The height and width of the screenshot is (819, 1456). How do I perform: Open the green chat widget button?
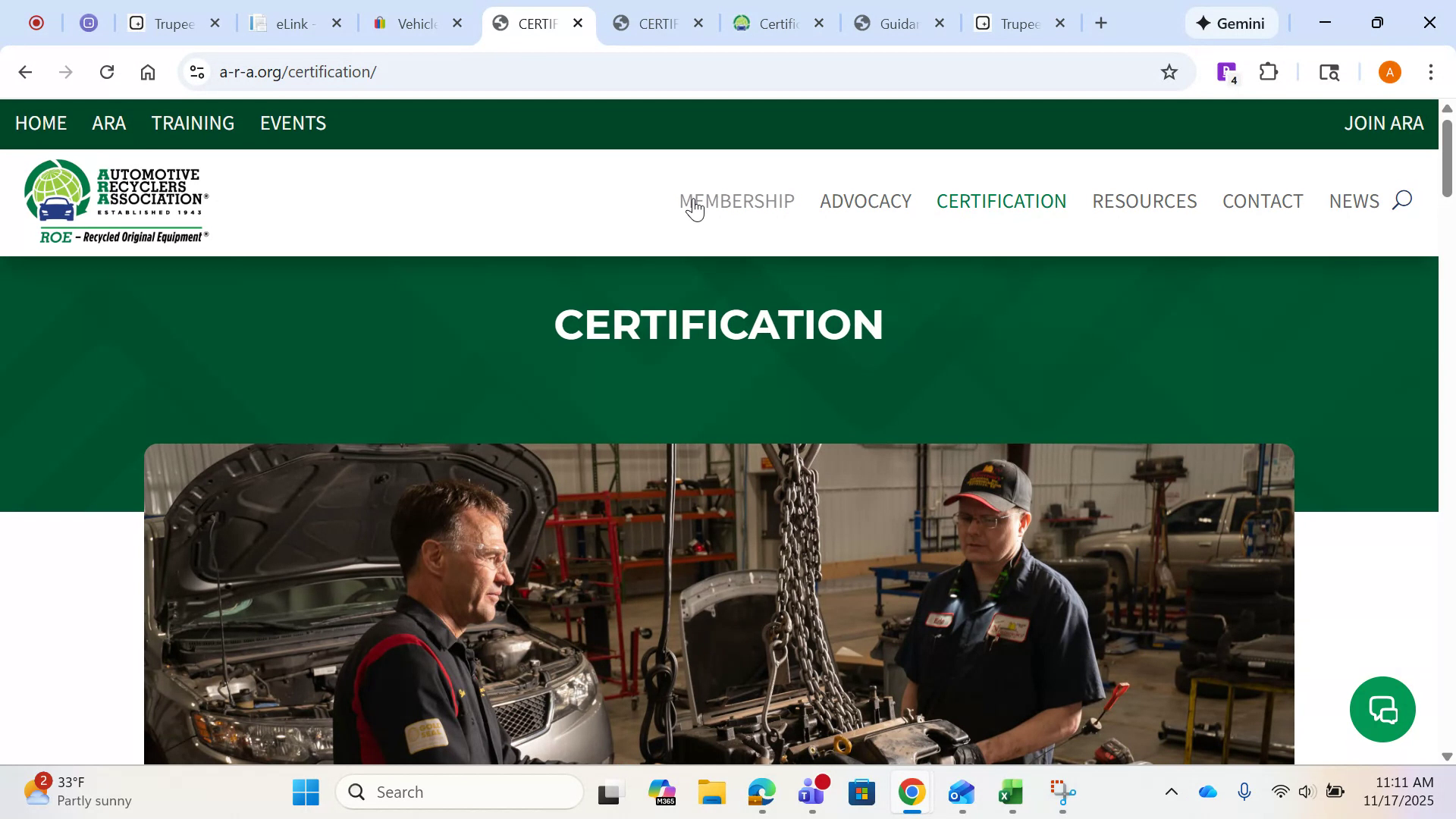coord(1382,710)
